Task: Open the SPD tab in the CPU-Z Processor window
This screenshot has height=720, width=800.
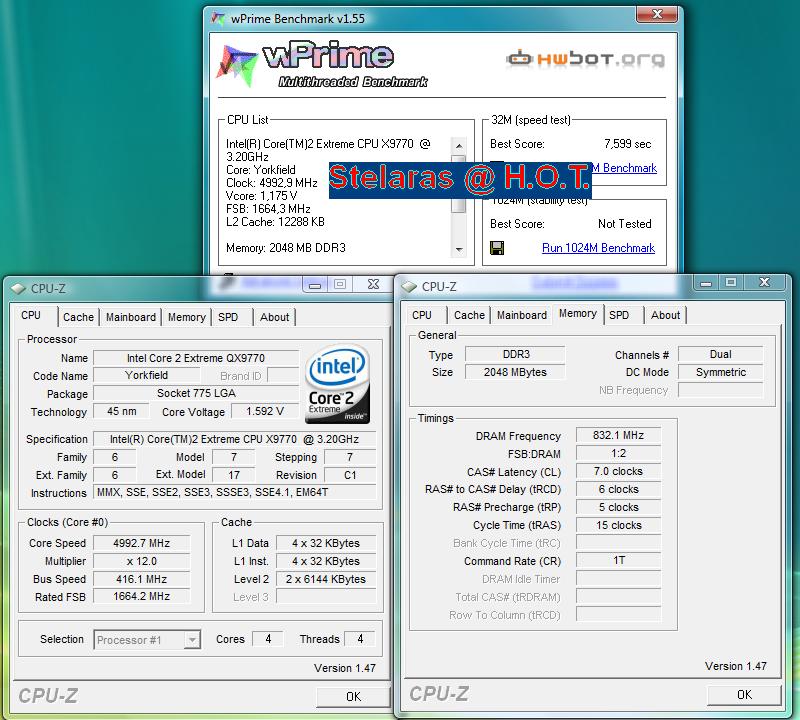Action: click(x=228, y=317)
